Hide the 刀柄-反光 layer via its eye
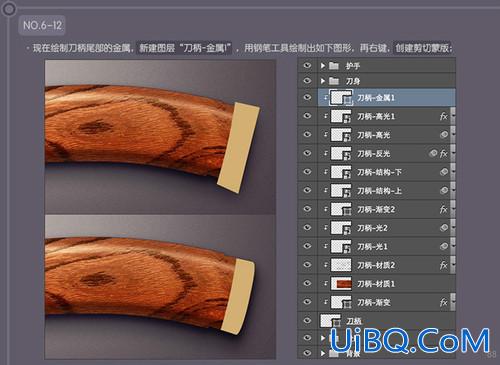This screenshot has width=500, height=365. [307, 153]
